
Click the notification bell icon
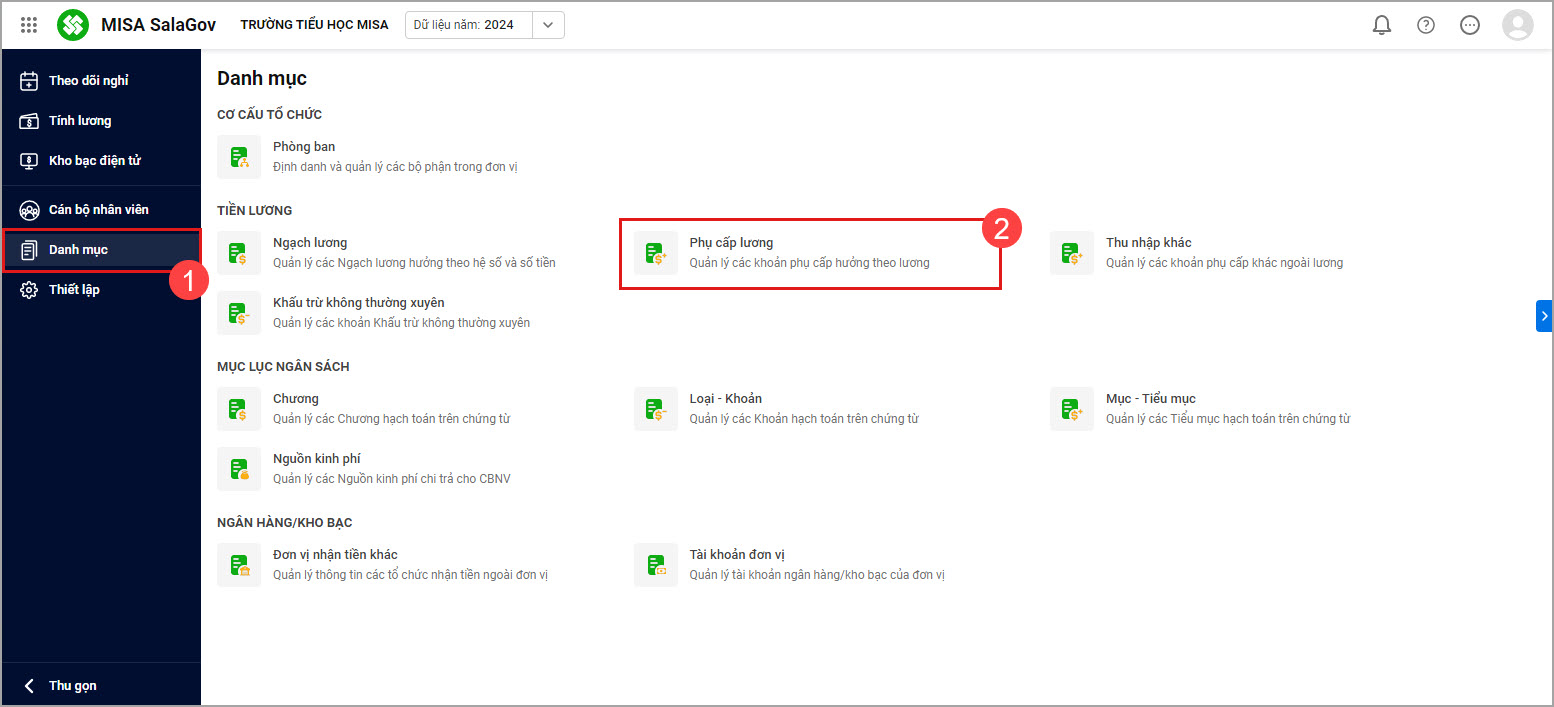[x=1381, y=25]
